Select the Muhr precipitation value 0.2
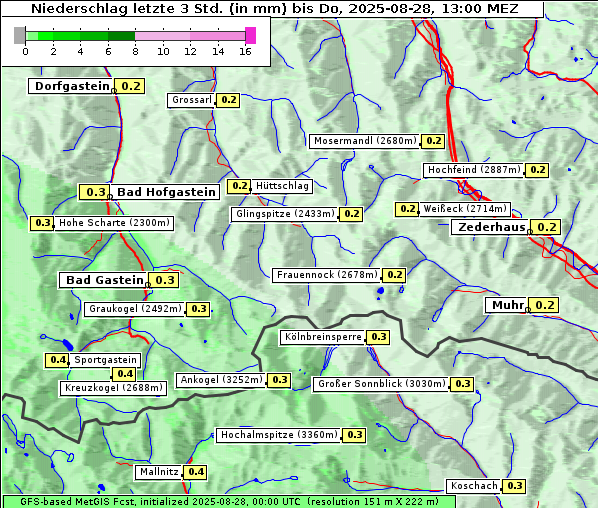 (544, 305)
